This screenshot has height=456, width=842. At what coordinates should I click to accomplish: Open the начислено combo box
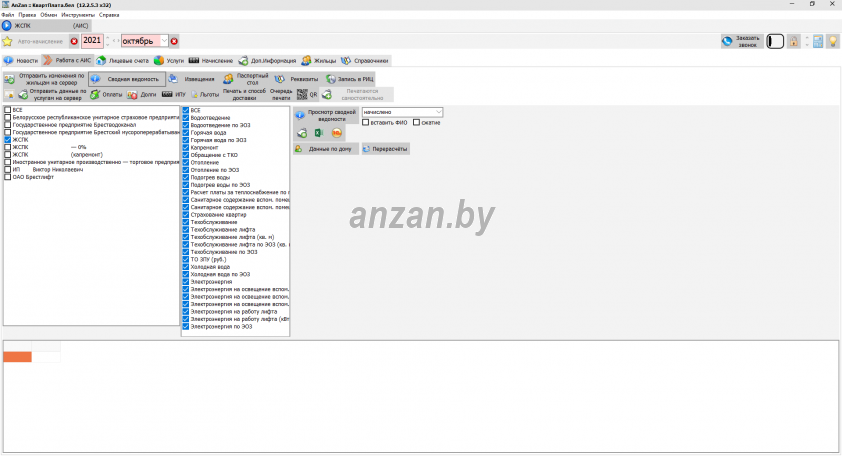point(402,112)
